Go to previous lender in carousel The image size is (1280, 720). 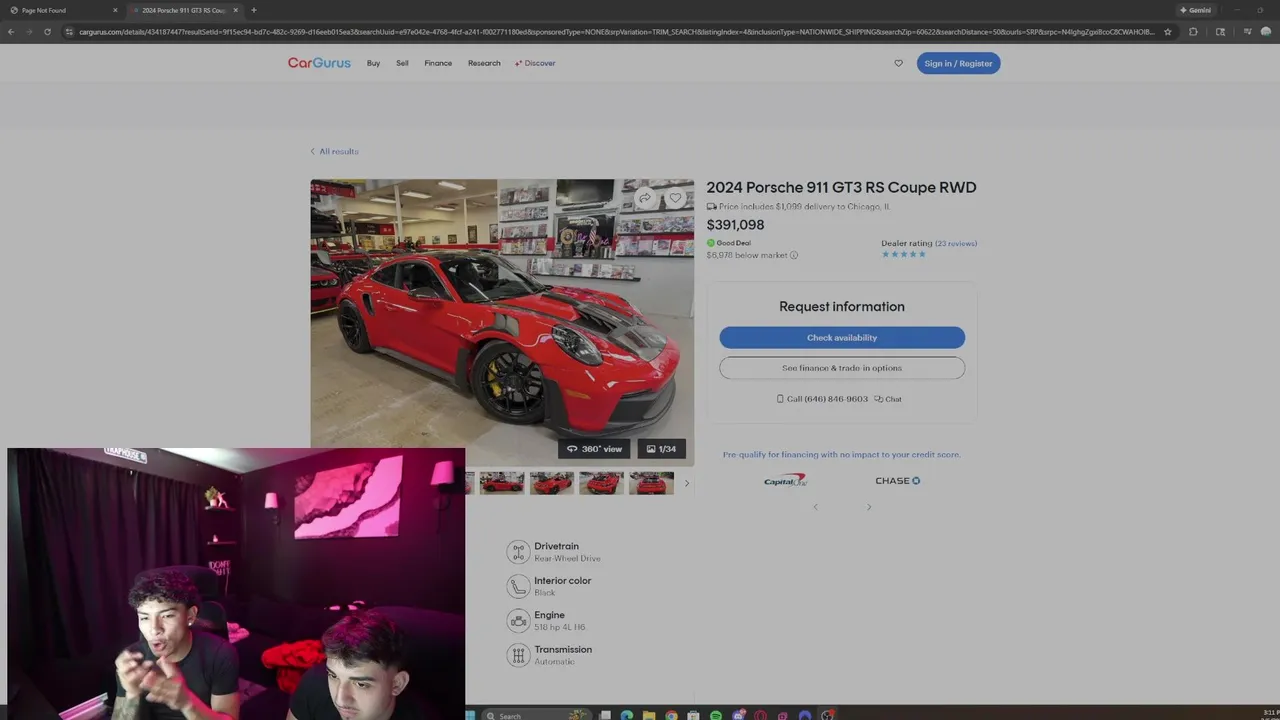pyautogui.click(x=815, y=507)
